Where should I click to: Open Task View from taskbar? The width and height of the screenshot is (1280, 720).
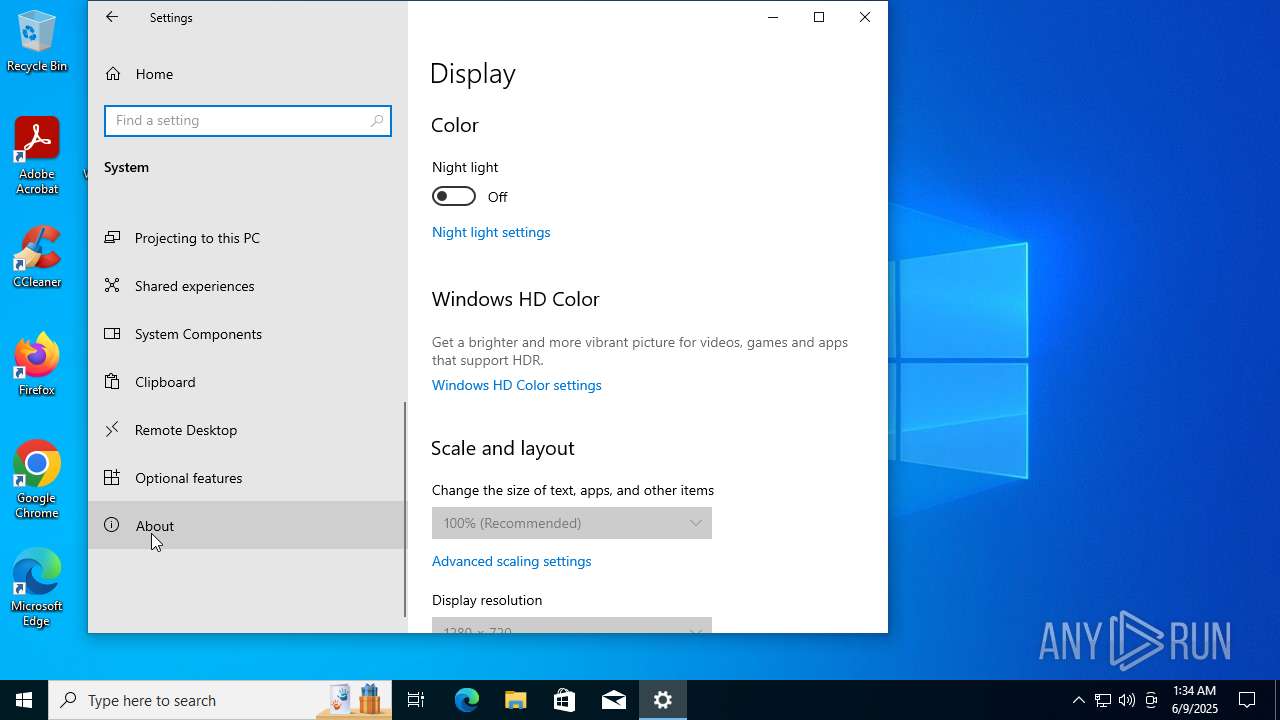pyautogui.click(x=416, y=700)
